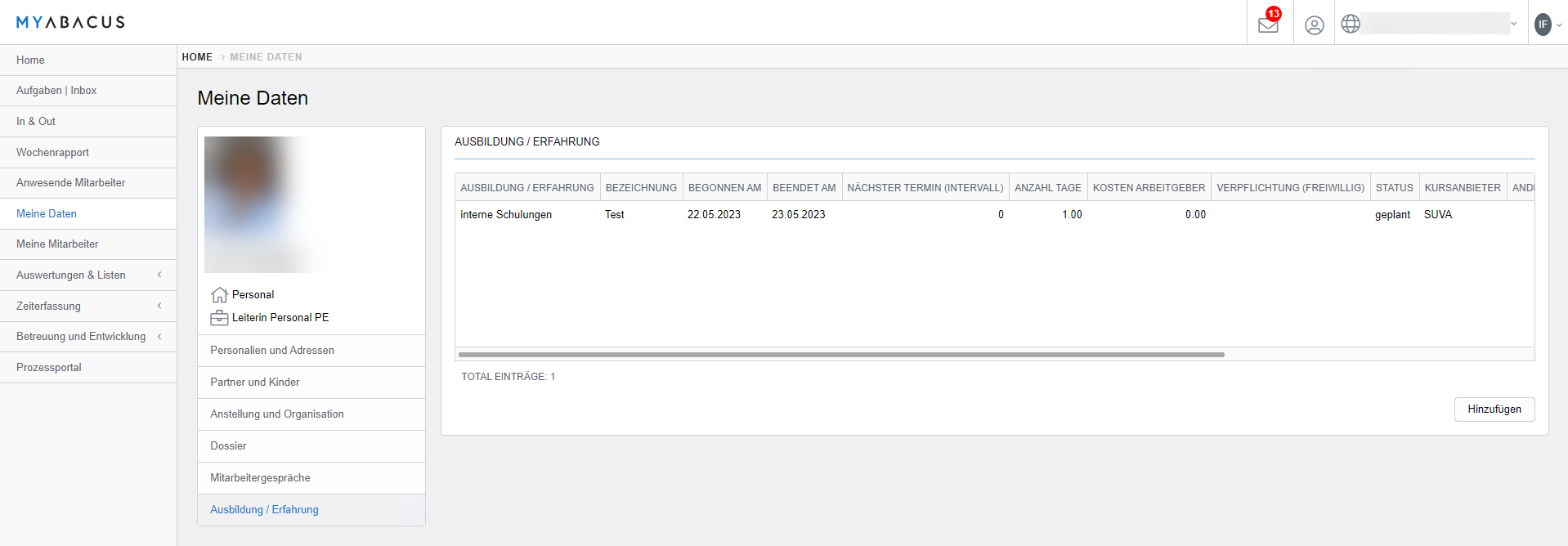Click the globe language icon
This screenshot has width=1568, height=546.
1351,25
